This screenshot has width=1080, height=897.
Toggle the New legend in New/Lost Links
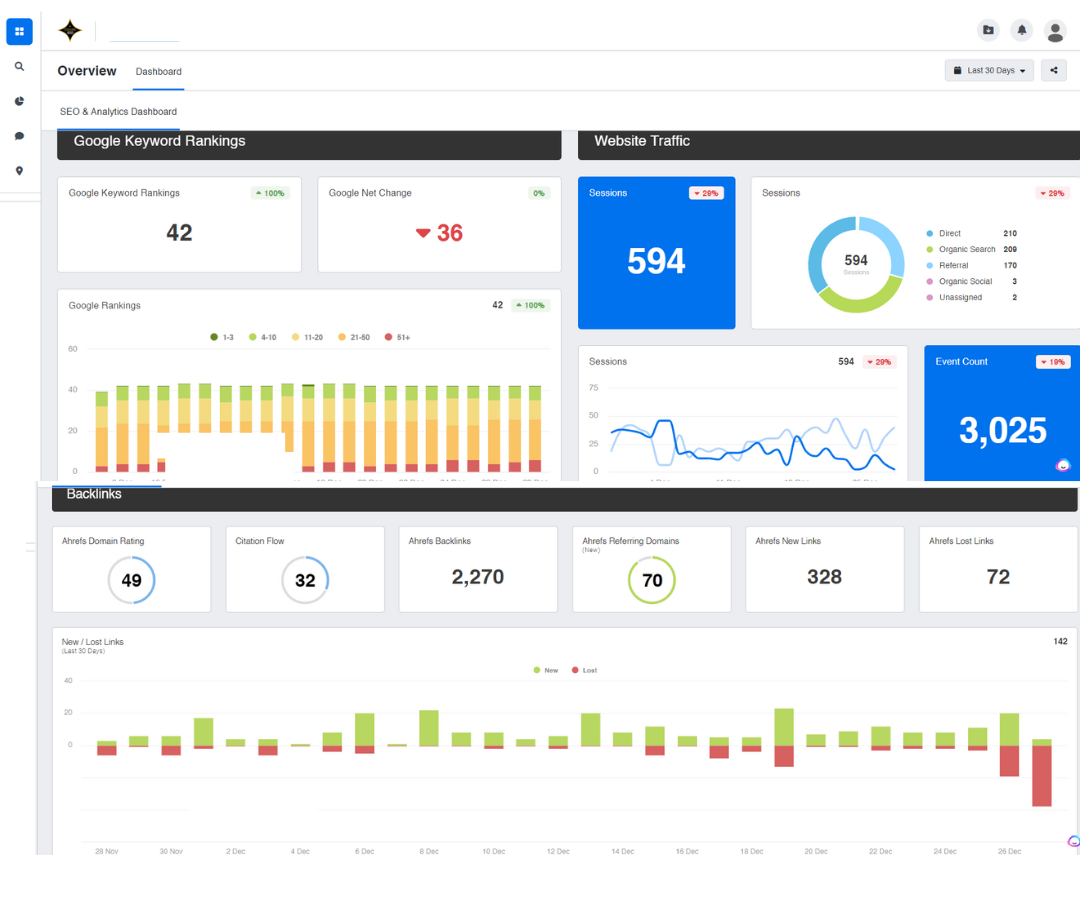pyautogui.click(x=546, y=670)
